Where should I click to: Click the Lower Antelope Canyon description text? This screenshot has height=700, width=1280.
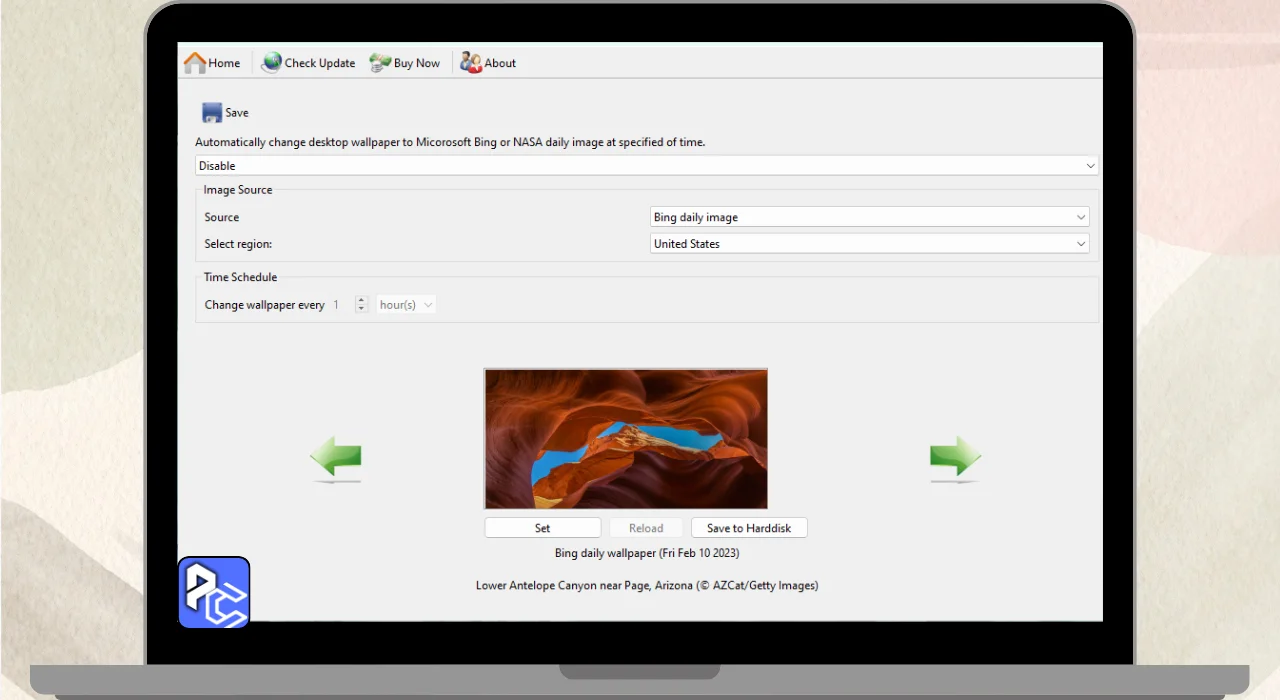coord(647,586)
